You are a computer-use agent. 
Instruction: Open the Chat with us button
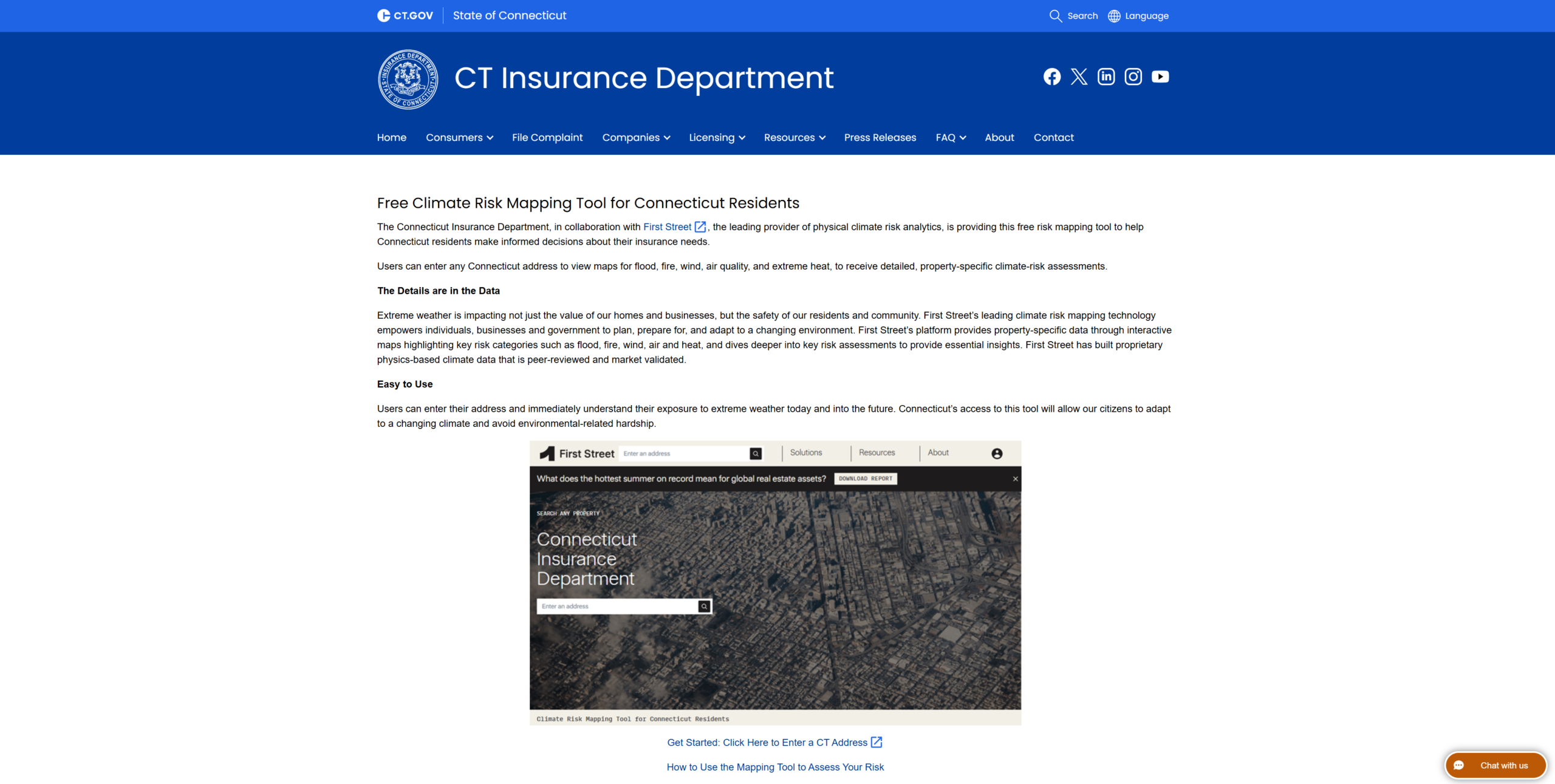pyautogui.click(x=1495, y=765)
